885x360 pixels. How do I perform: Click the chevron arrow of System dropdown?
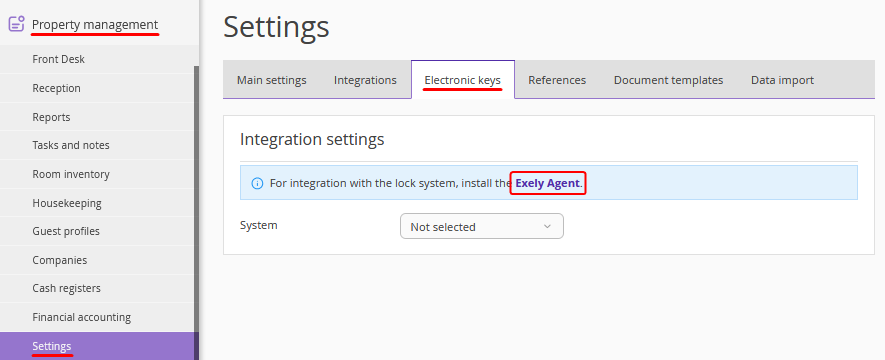(x=546, y=227)
